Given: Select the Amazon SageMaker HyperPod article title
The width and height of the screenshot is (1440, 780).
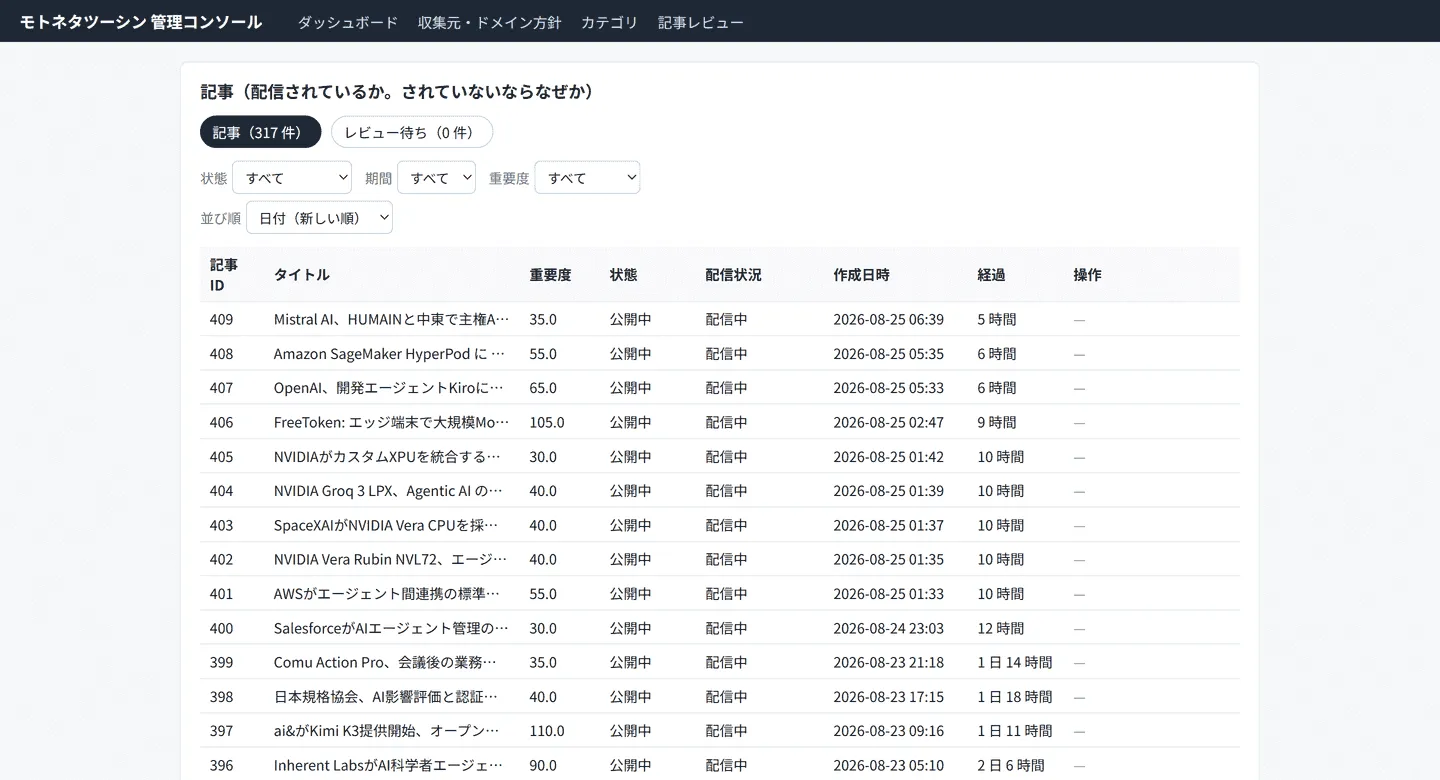Looking at the screenshot, I should point(390,354).
